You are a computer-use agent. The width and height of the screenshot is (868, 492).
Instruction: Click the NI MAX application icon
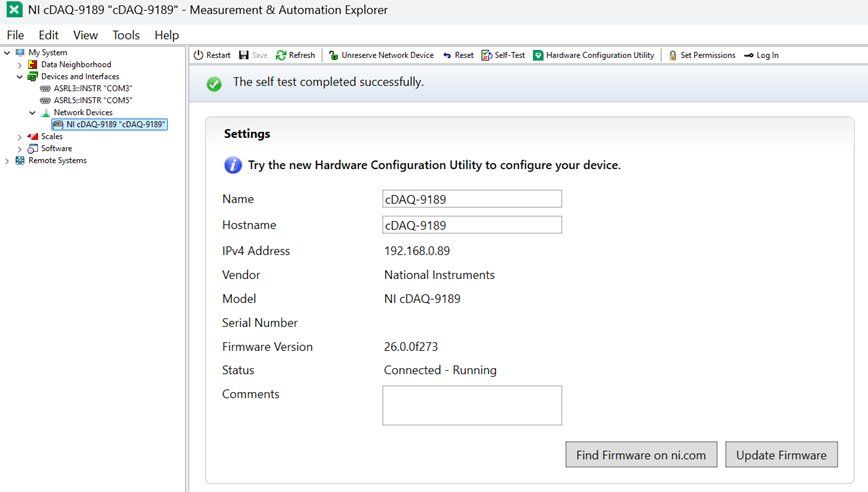pyautogui.click(x=14, y=9)
